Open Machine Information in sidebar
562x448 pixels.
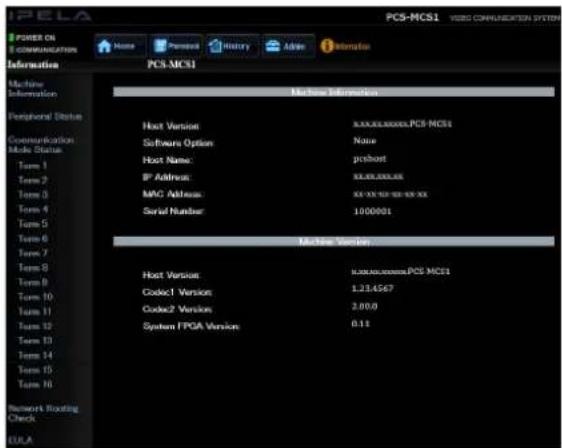click(32, 89)
